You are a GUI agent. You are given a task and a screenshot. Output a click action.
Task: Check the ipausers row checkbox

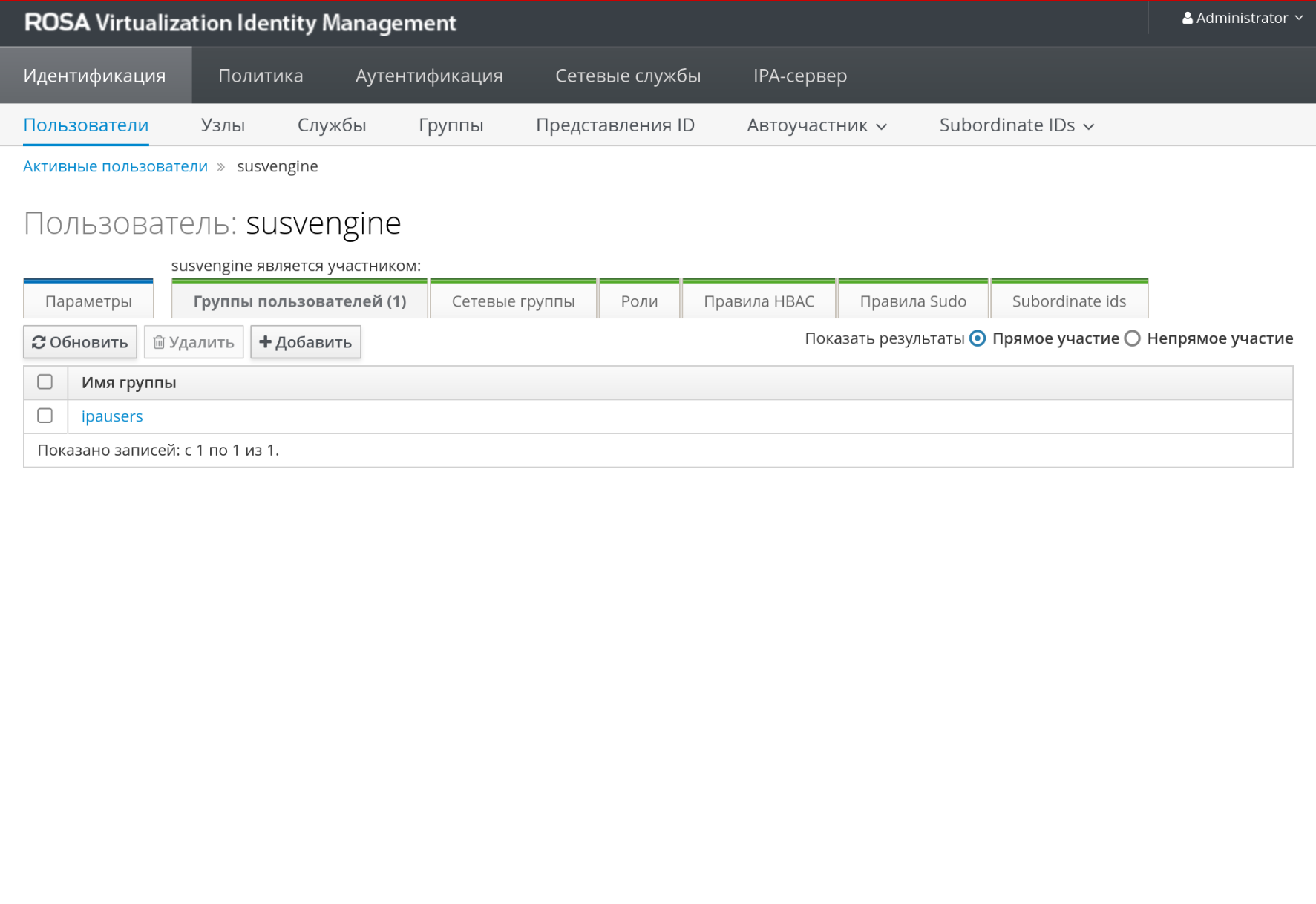pyautogui.click(x=45, y=416)
